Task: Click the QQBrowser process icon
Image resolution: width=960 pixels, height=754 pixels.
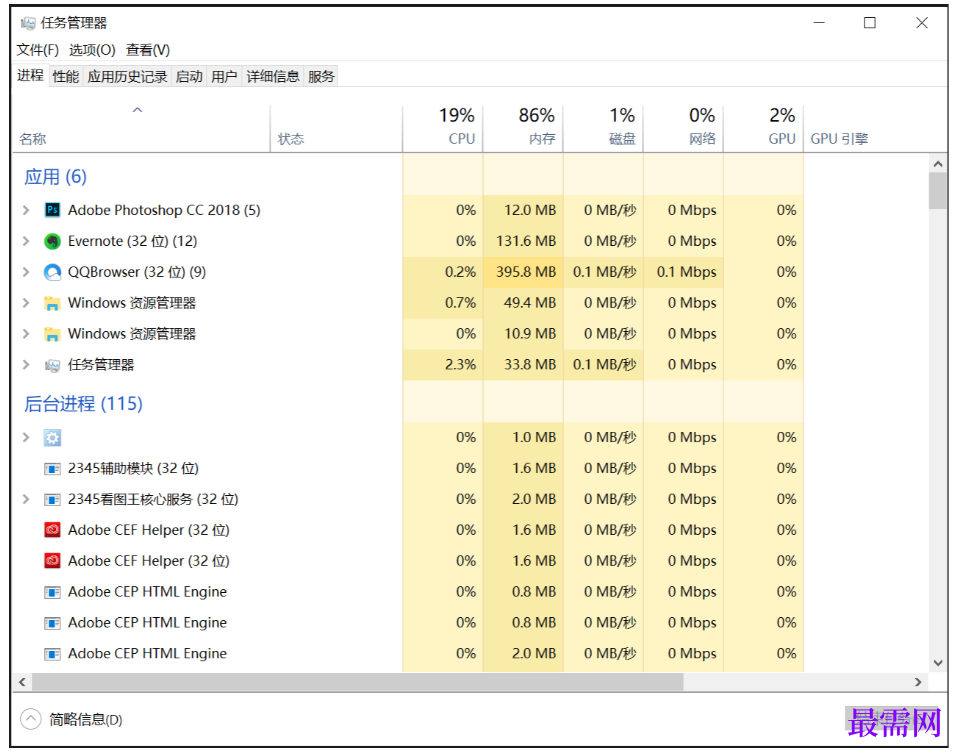Action: (x=53, y=272)
